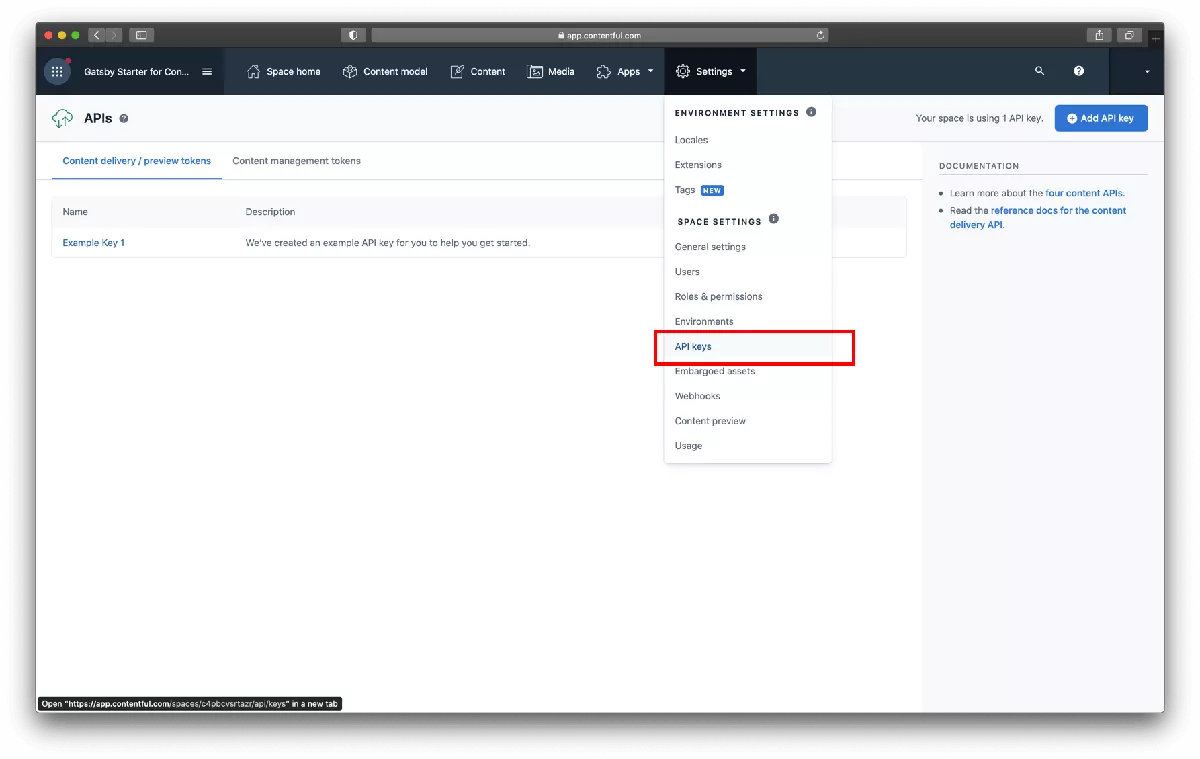Switch to Content management tokens tab
Viewport: 1200px width, 759px height.
pos(296,161)
